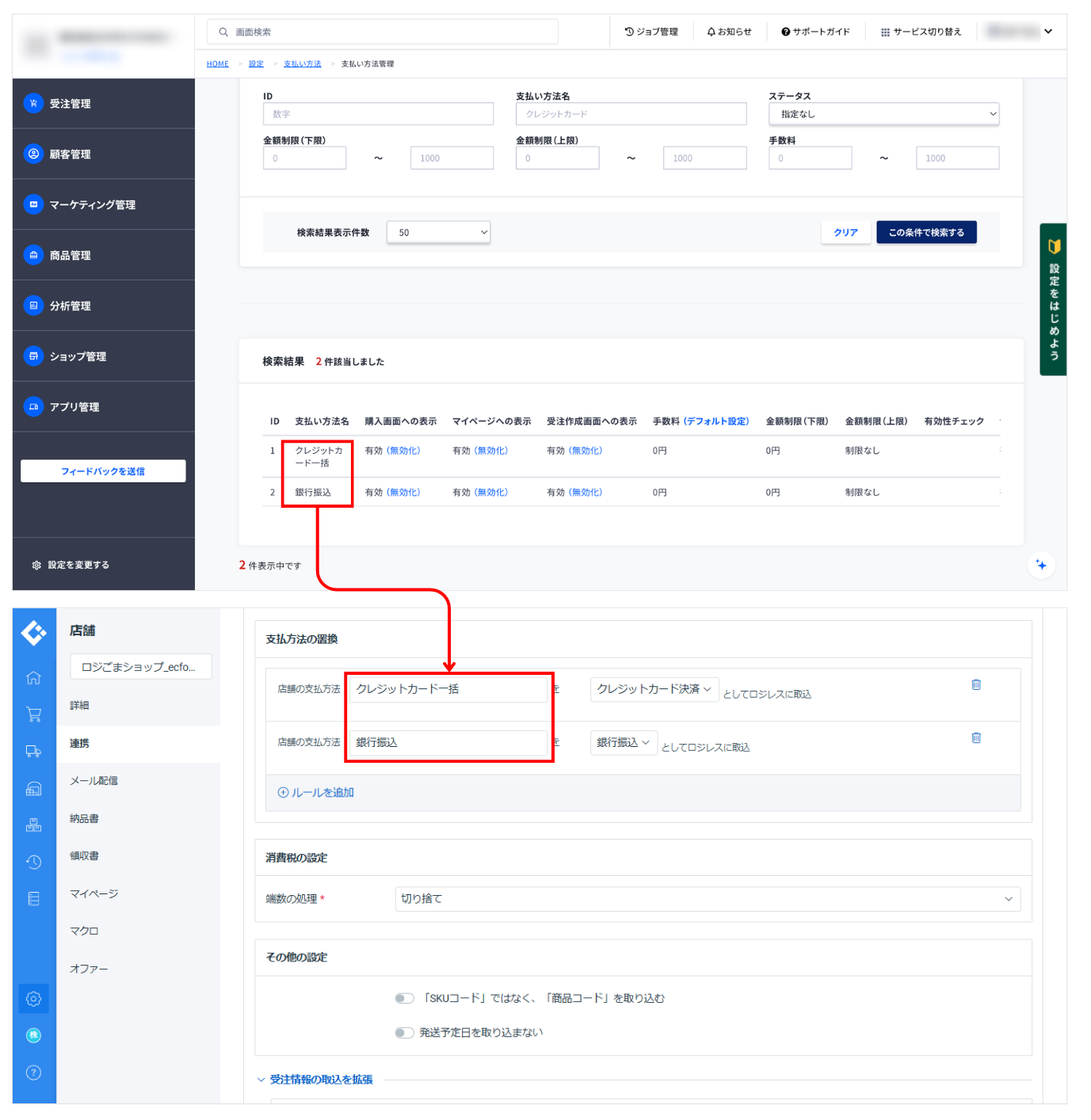Screen dimensions: 1091x1120
Task: Open the warehouse icon in blue sidebar
Action: tap(33, 788)
